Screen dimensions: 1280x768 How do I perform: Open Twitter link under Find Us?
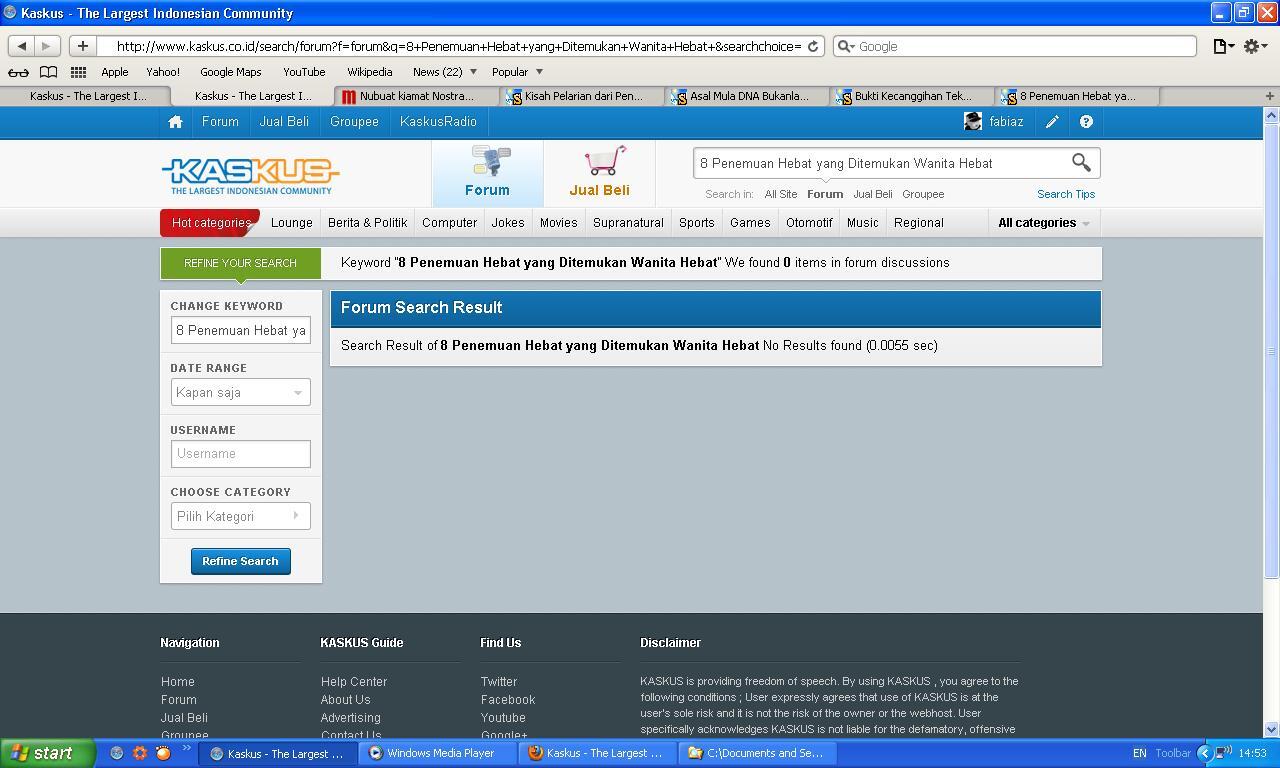(499, 682)
